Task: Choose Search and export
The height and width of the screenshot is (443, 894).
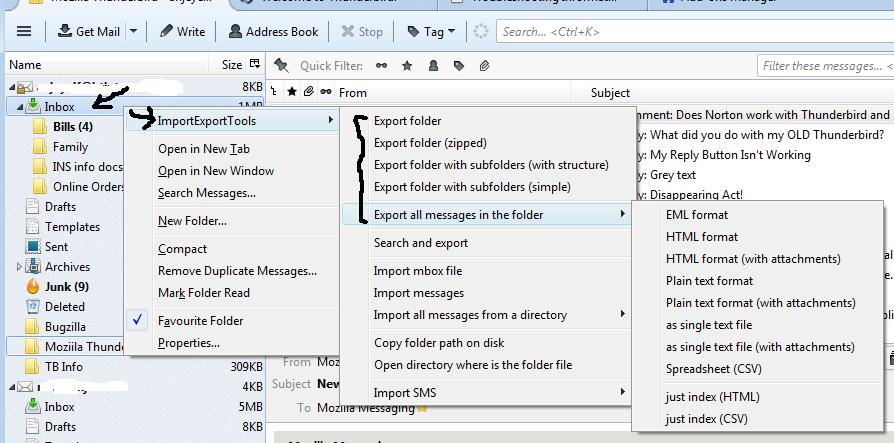Action: [x=421, y=243]
